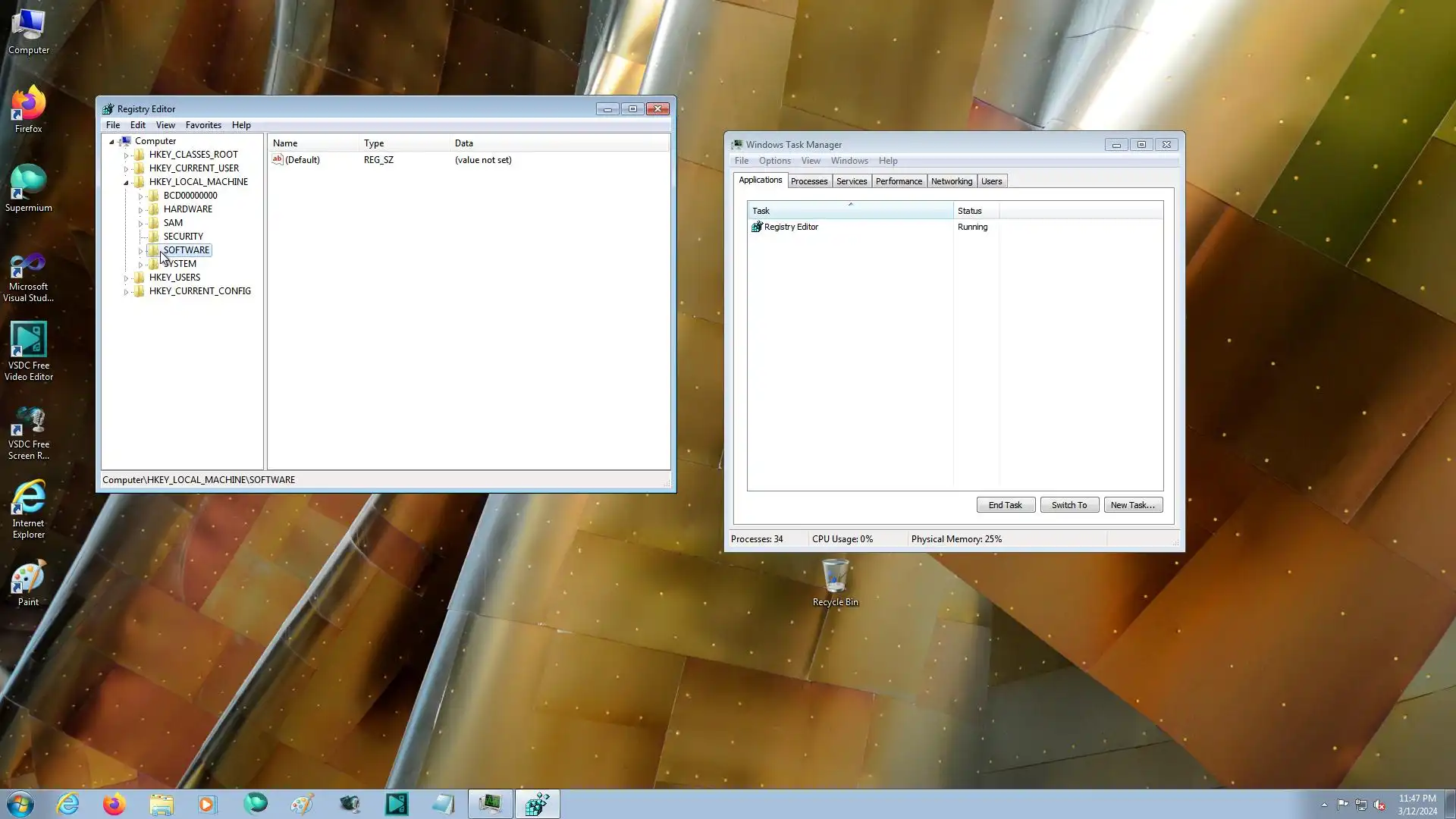Viewport: 1456px width, 819px height.
Task: Click the volume muted tray icon
Action: (x=1379, y=805)
